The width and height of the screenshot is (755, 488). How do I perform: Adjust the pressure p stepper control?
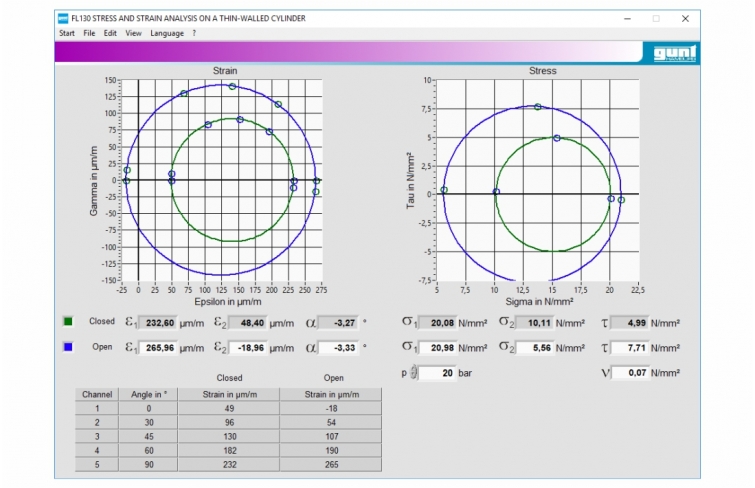413,373
